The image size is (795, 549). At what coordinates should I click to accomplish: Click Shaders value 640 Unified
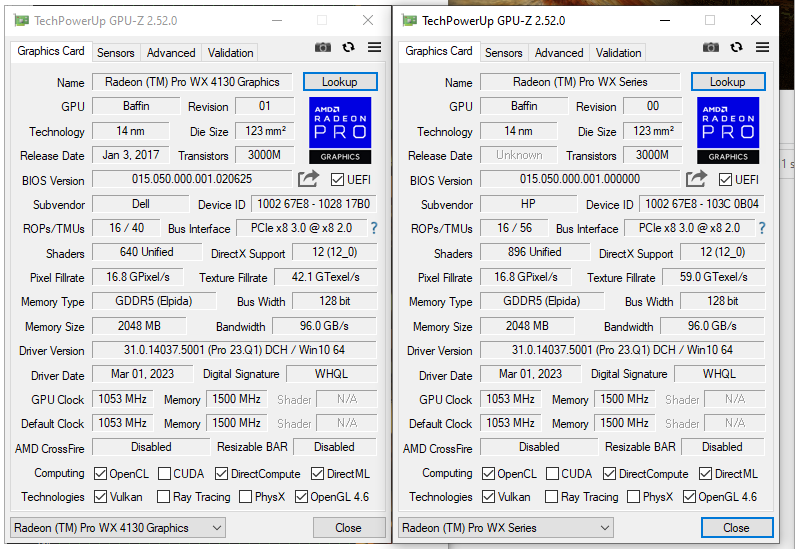pyautogui.click(x=147, y=252)
